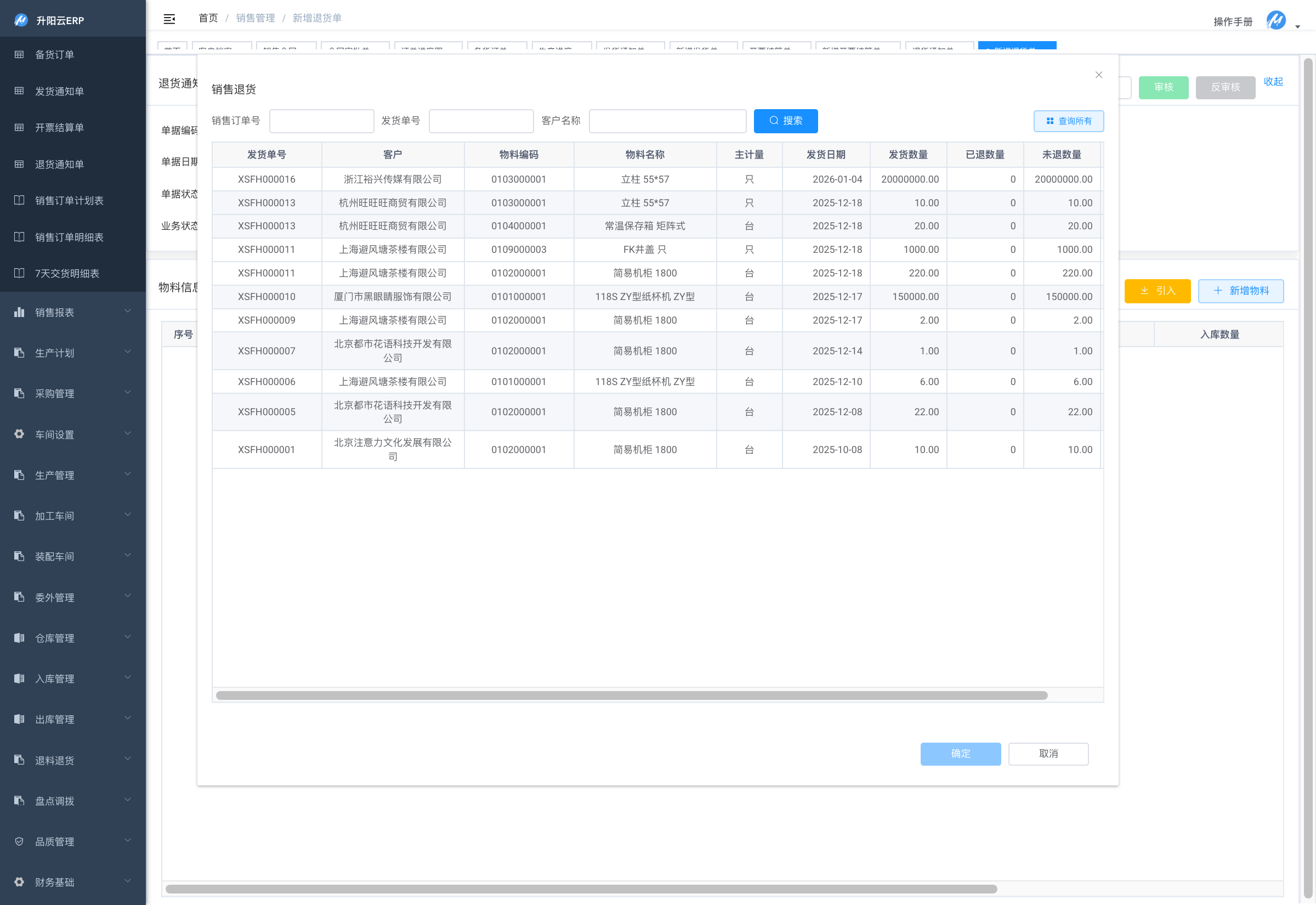The image size is (1316, 905).
Task: Click the 7天交货明细表 book icon
Action: (19, 273)
